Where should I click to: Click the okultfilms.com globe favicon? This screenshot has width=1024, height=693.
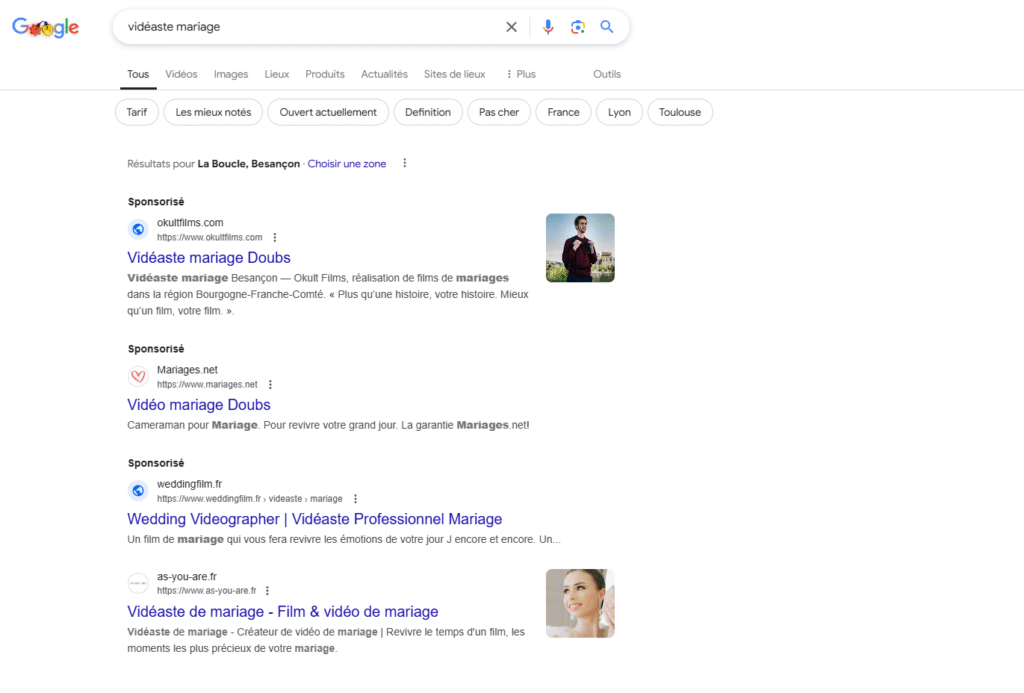[138, 229]
